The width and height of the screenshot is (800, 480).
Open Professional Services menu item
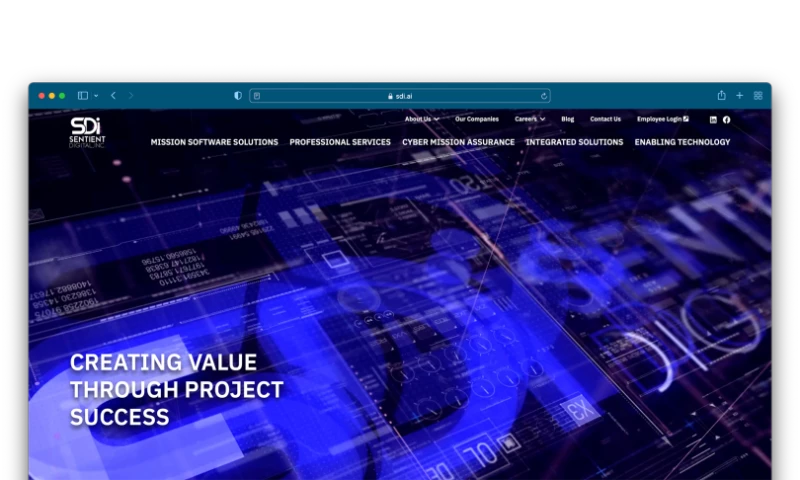pyautogui.click(x=340, y=142)
